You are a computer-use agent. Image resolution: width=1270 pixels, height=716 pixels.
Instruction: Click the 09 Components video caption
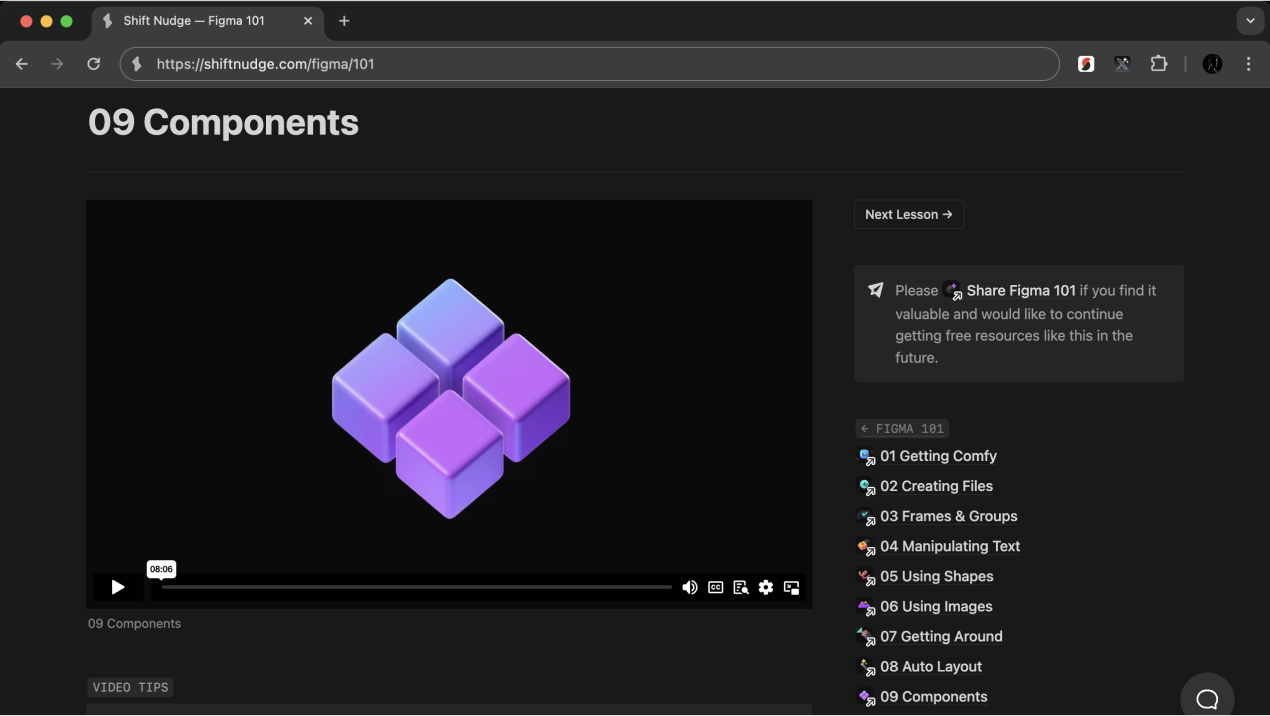pos(134,623)
